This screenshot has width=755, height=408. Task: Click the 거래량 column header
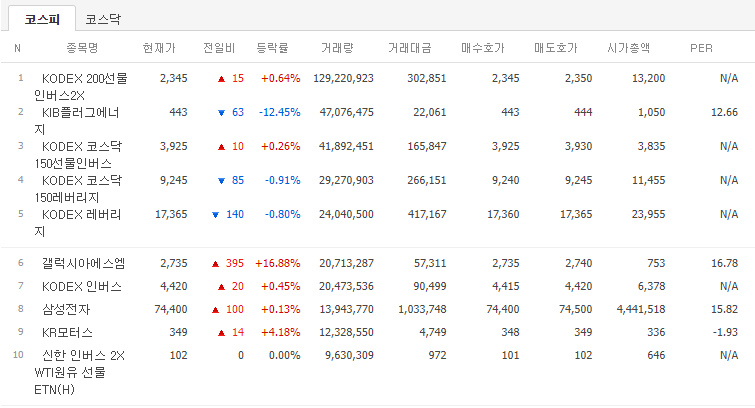point(337,48)
